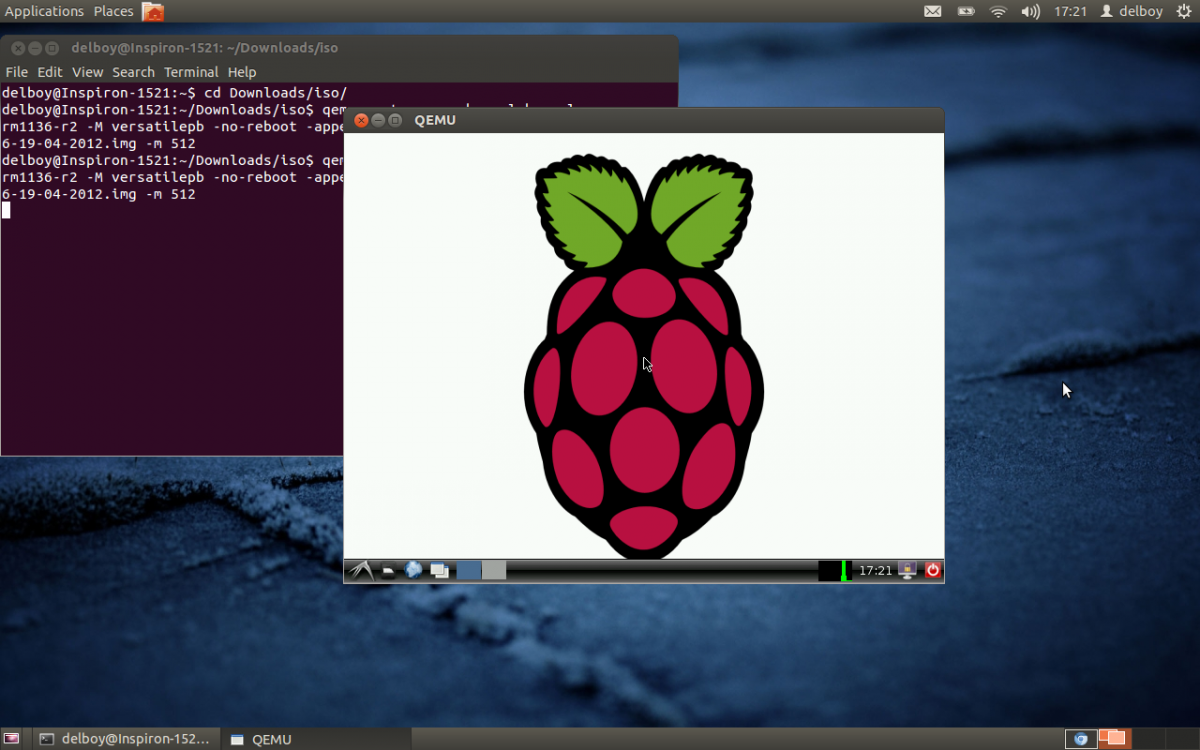Close the QEMU window
The height and width of the screenshot is (750, 1200).
[361, 120]
